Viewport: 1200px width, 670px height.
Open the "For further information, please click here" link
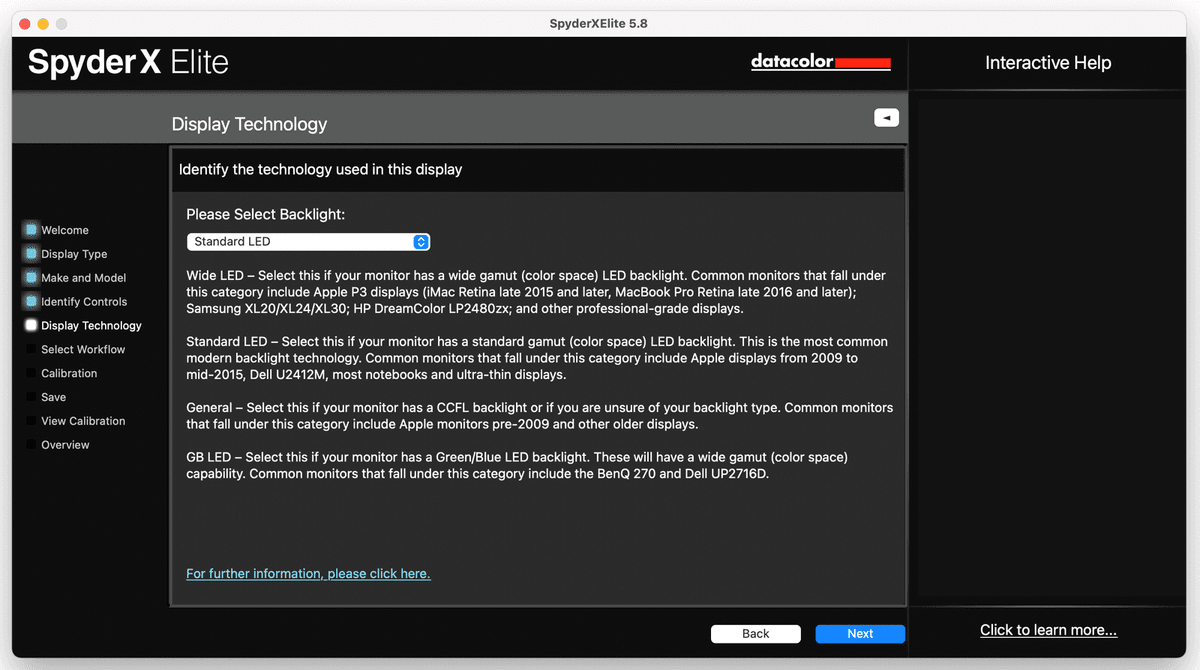coord(308,573)
